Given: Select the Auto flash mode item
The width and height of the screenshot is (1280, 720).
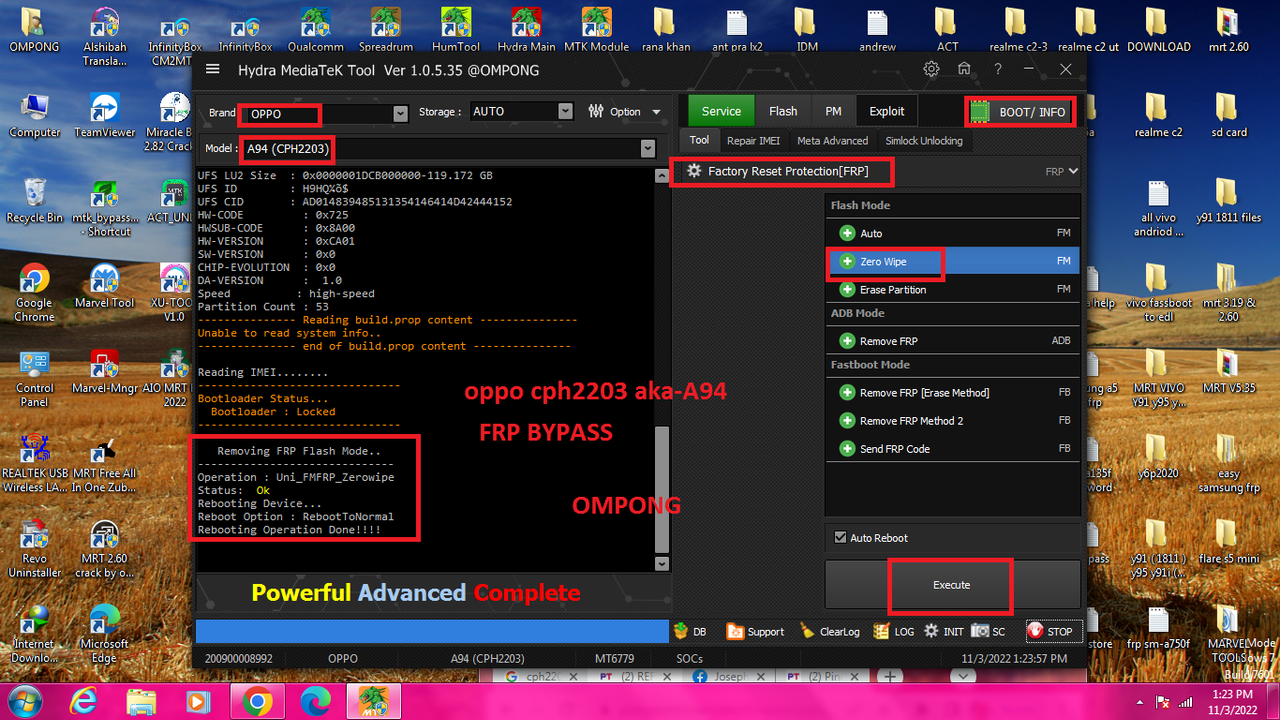Looking at the screenshot, I should point(952,233).
